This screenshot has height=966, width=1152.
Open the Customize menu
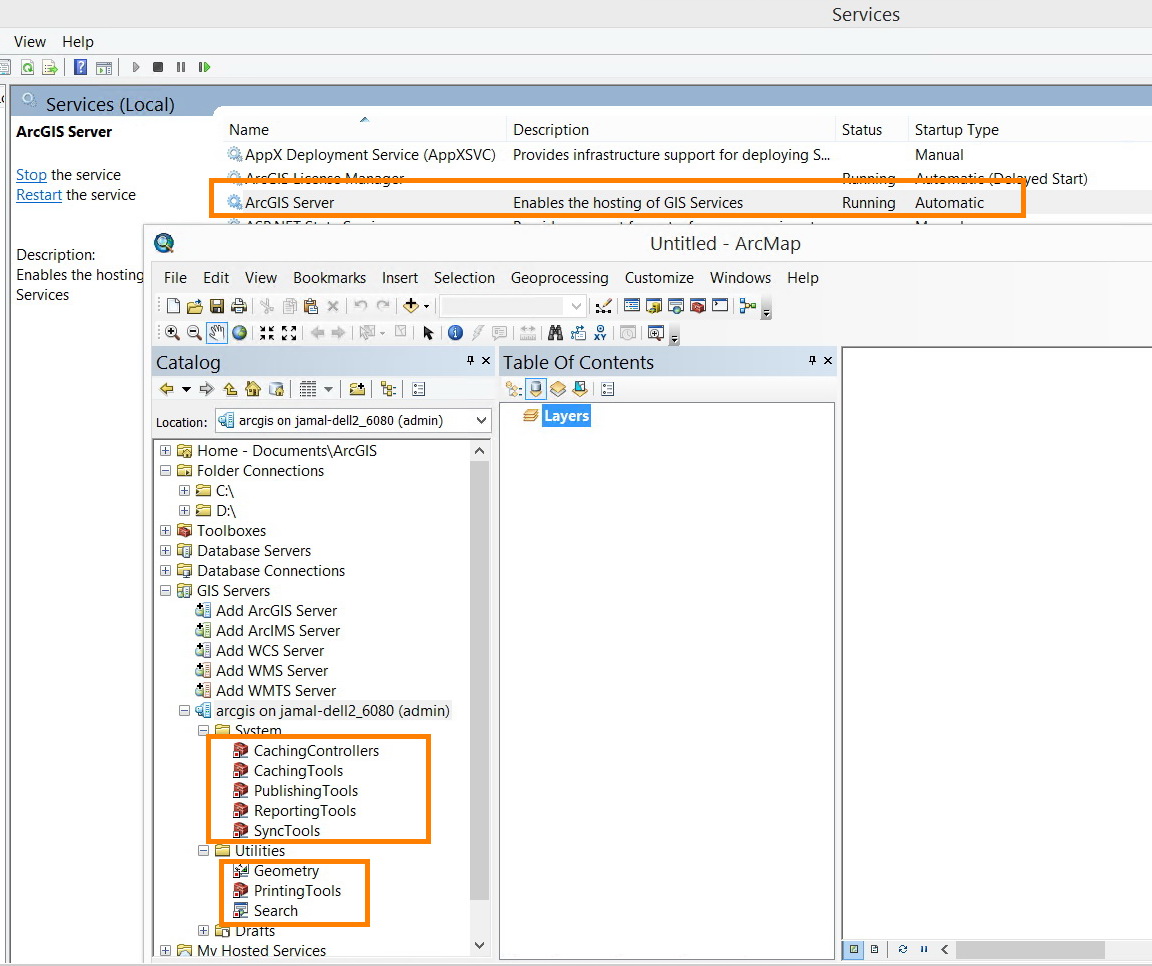point(658,278)
